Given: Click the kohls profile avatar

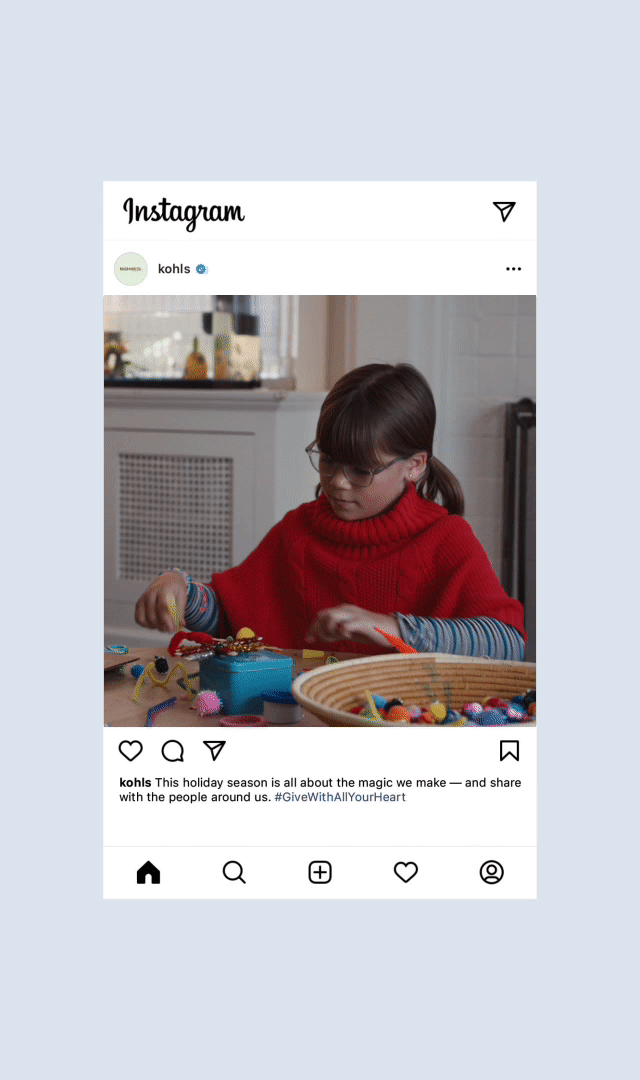Looking at the screenshot, I should tap(131, 269).
